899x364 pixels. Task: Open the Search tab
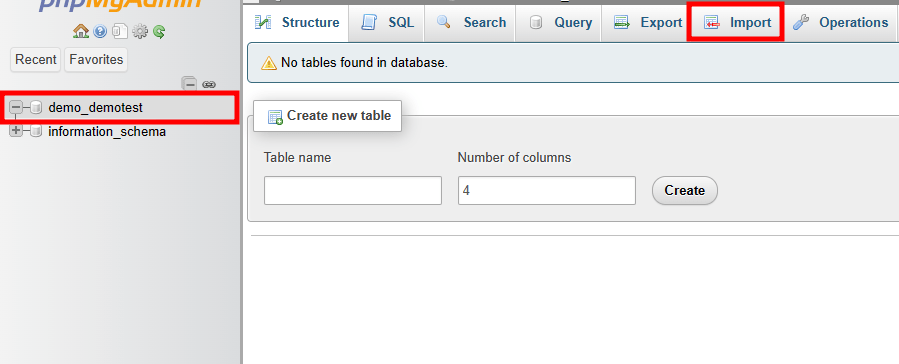pyautogui.click(x=470, y=23)
